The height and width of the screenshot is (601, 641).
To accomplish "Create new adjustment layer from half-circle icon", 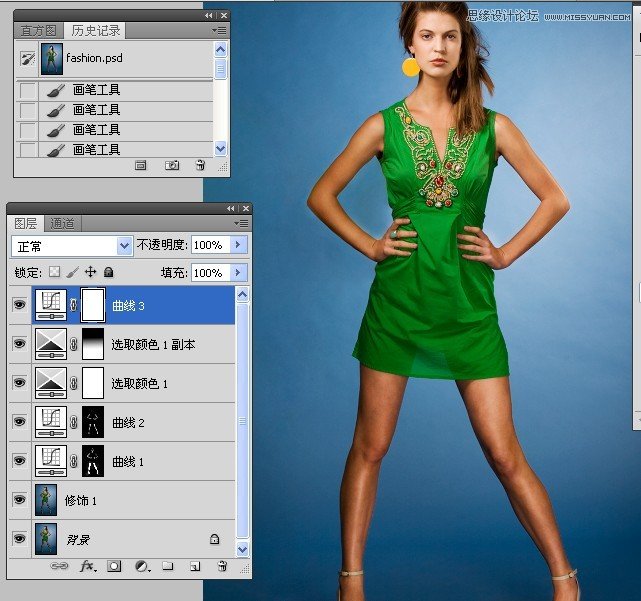I will (x=142, y=566).
